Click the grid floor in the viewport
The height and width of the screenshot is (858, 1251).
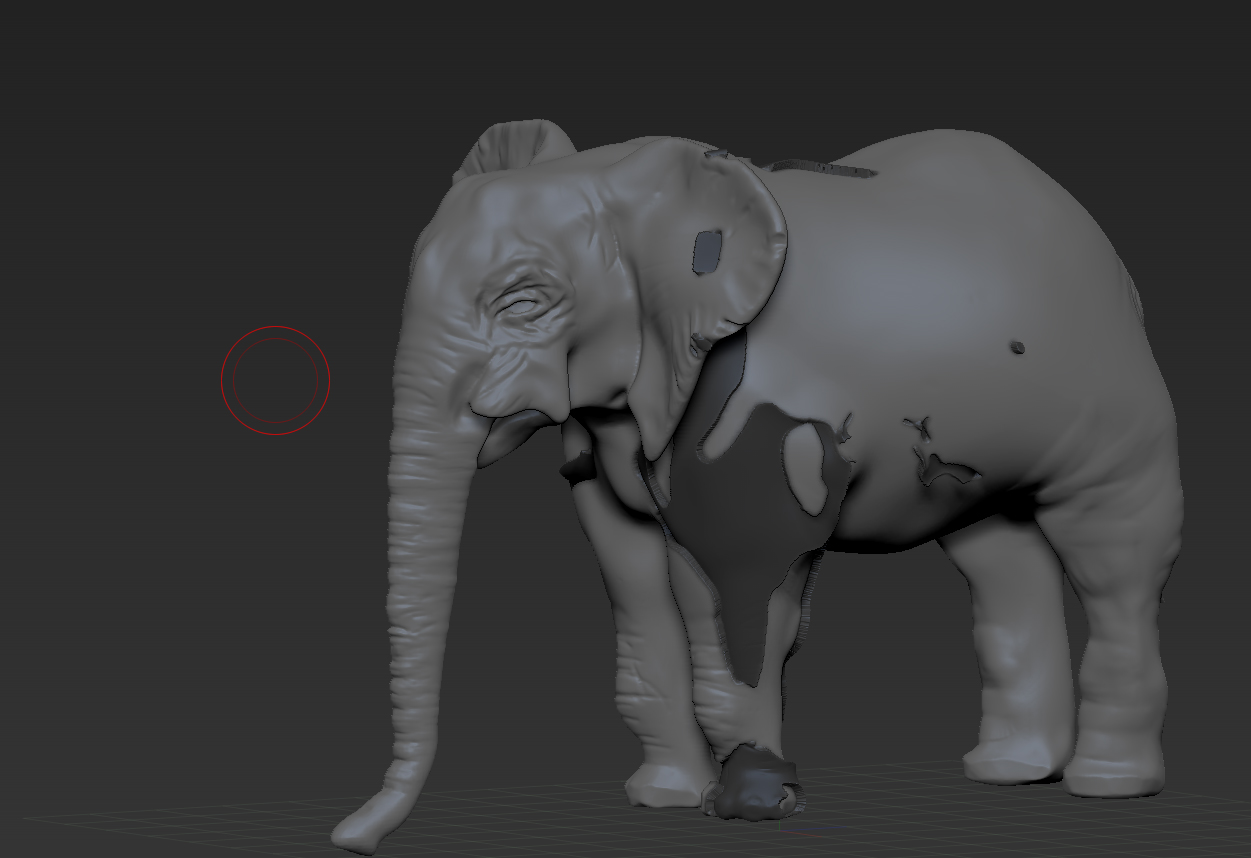tap(250, 820)
